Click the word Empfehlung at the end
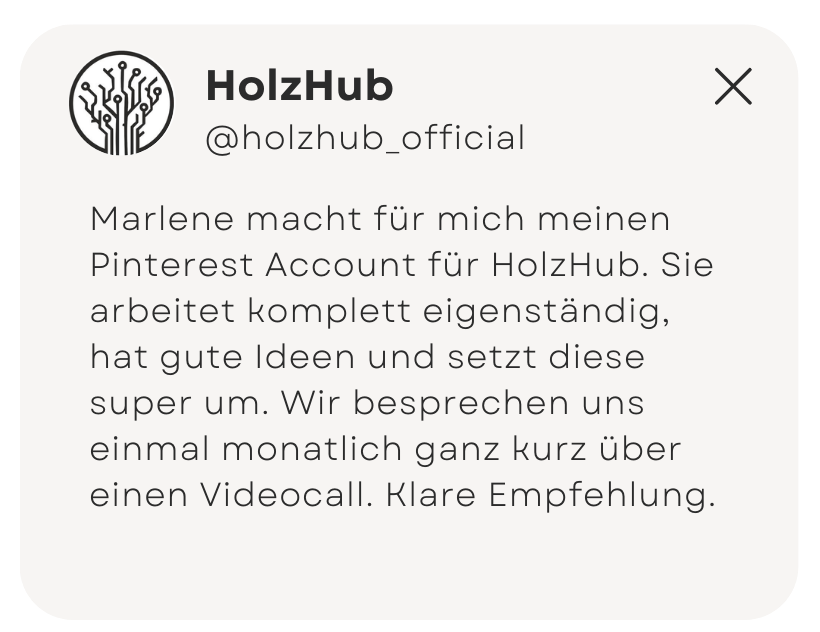 602,497
